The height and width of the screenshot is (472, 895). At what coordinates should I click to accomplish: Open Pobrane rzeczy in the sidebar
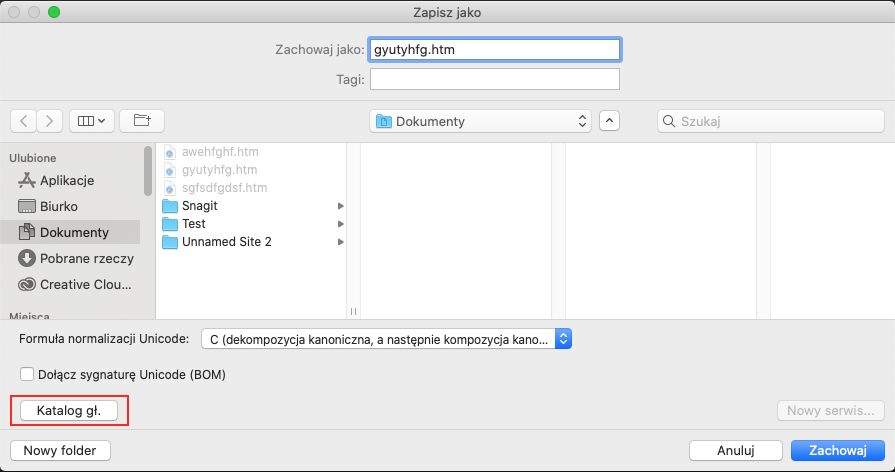click(x=86, y=258)
